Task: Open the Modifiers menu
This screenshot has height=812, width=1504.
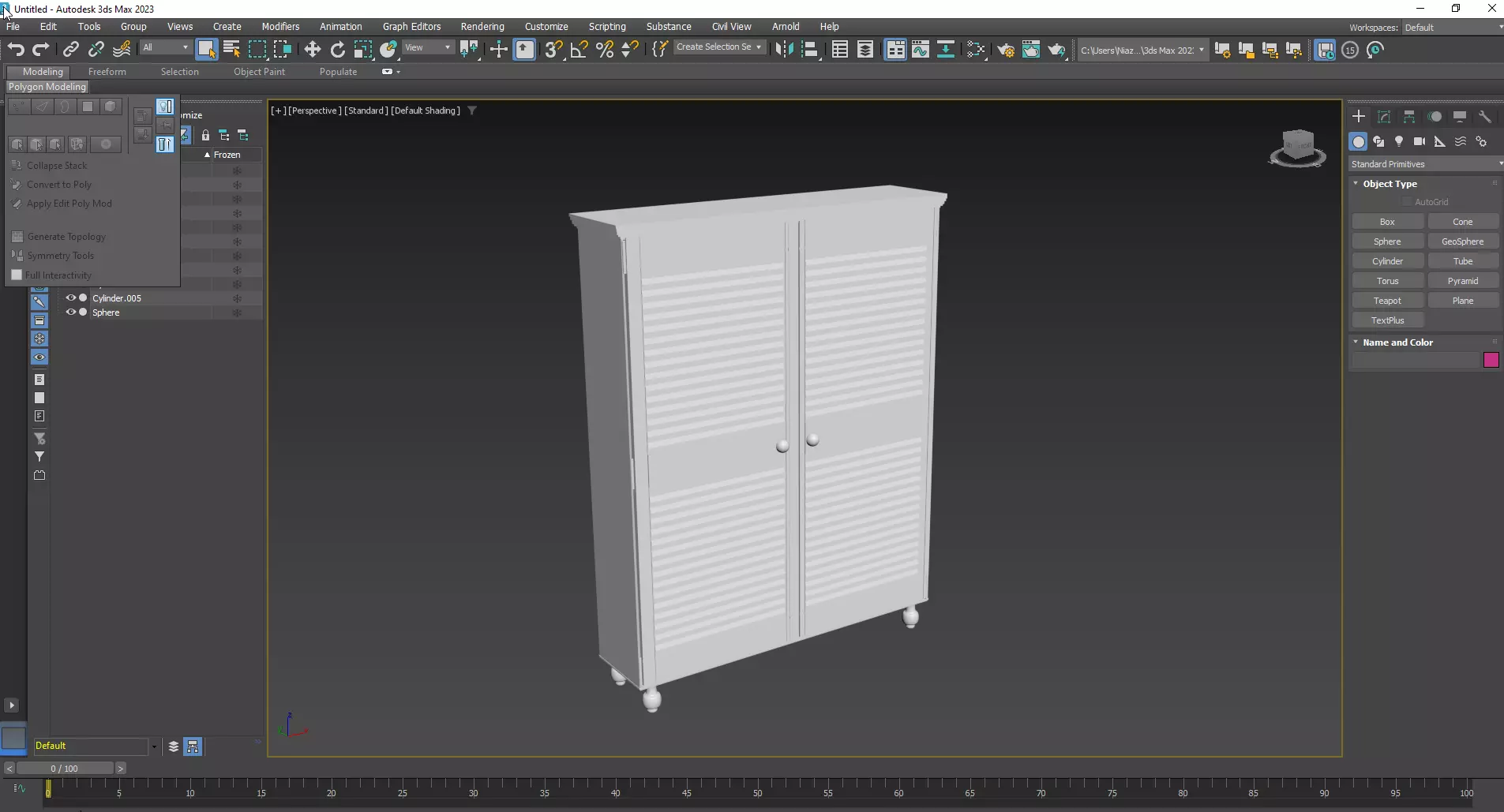Action: click(x=280, y=26)
